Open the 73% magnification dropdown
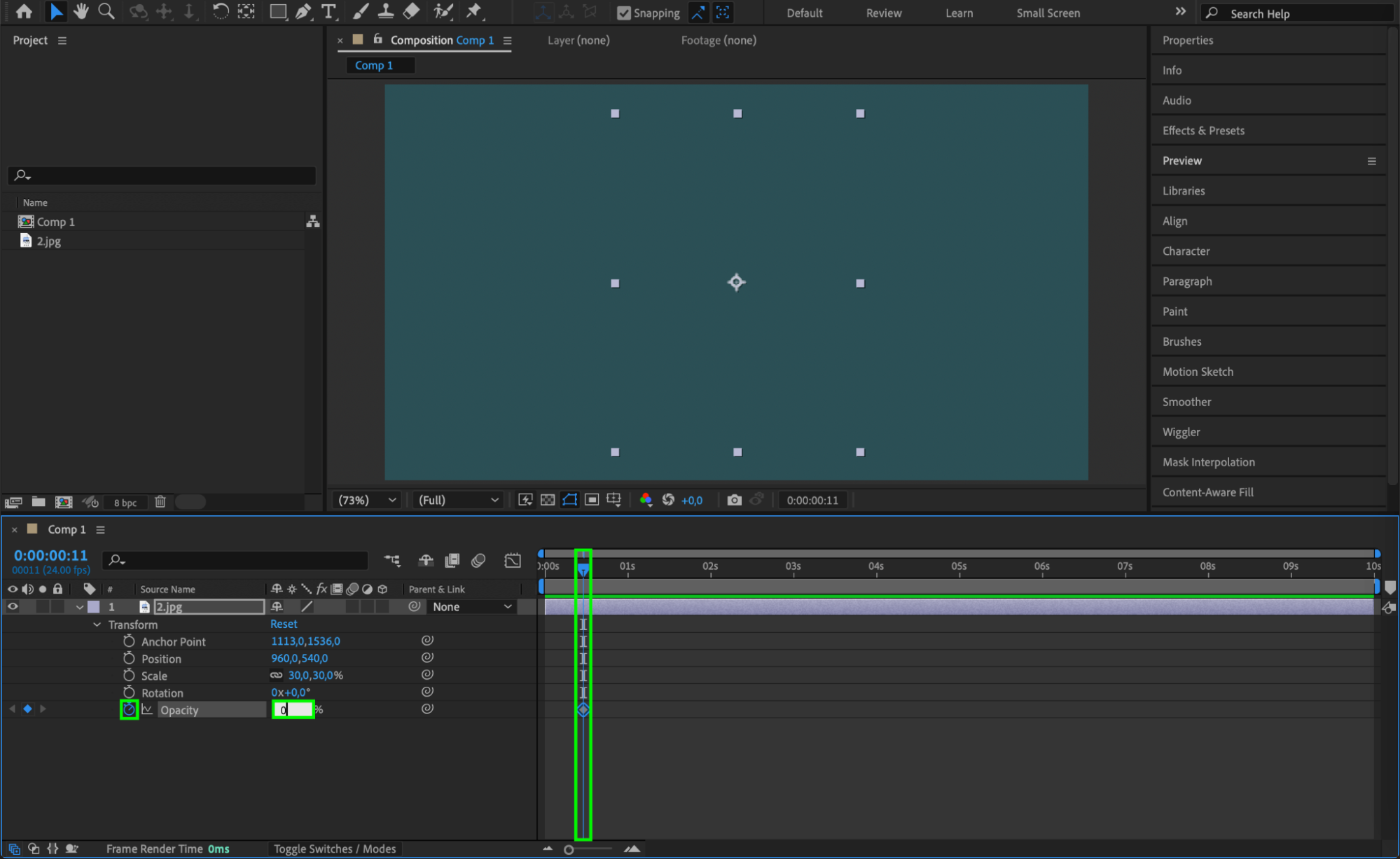Viewport: 1400px width, 859px height. pyautogui.click(x=367, y=500)
